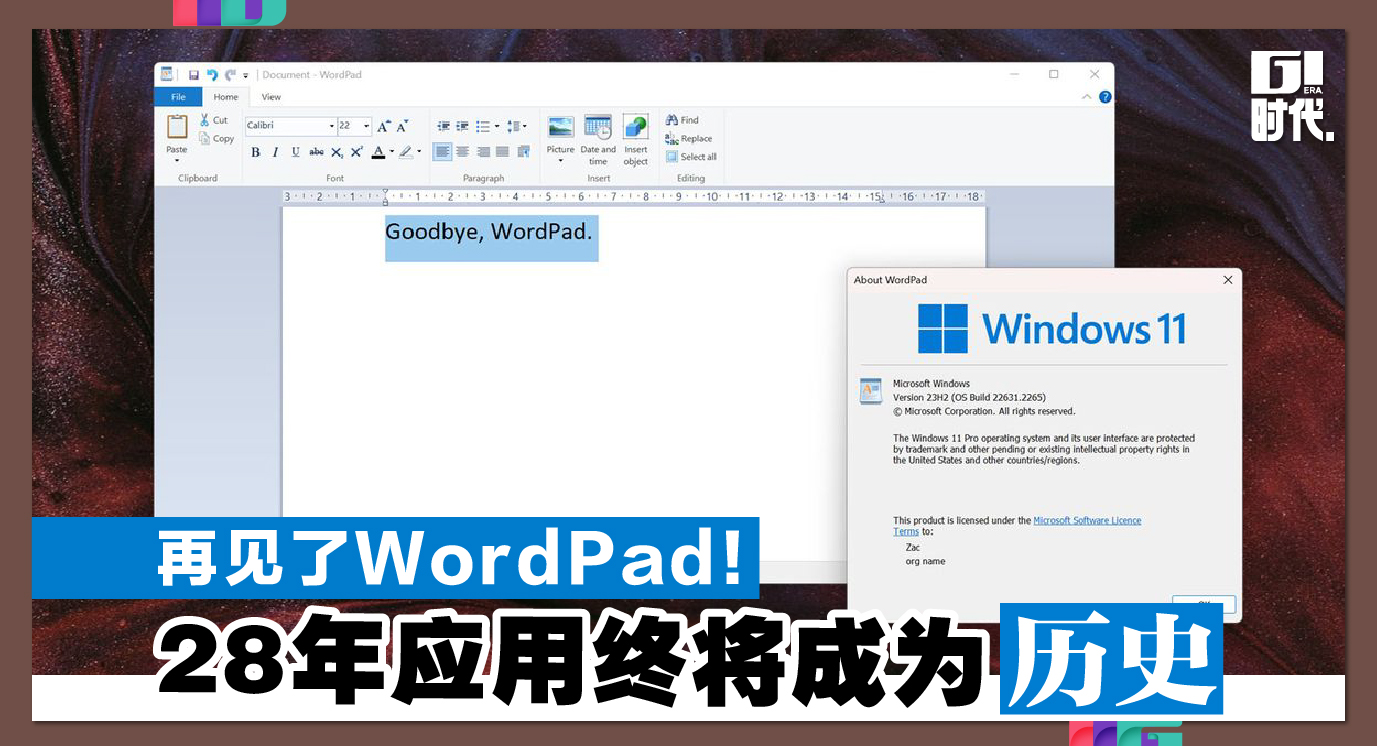Open the Calibri font family dropdown
The height and width of the screenshot is (746, 1377).
(331, 126)
